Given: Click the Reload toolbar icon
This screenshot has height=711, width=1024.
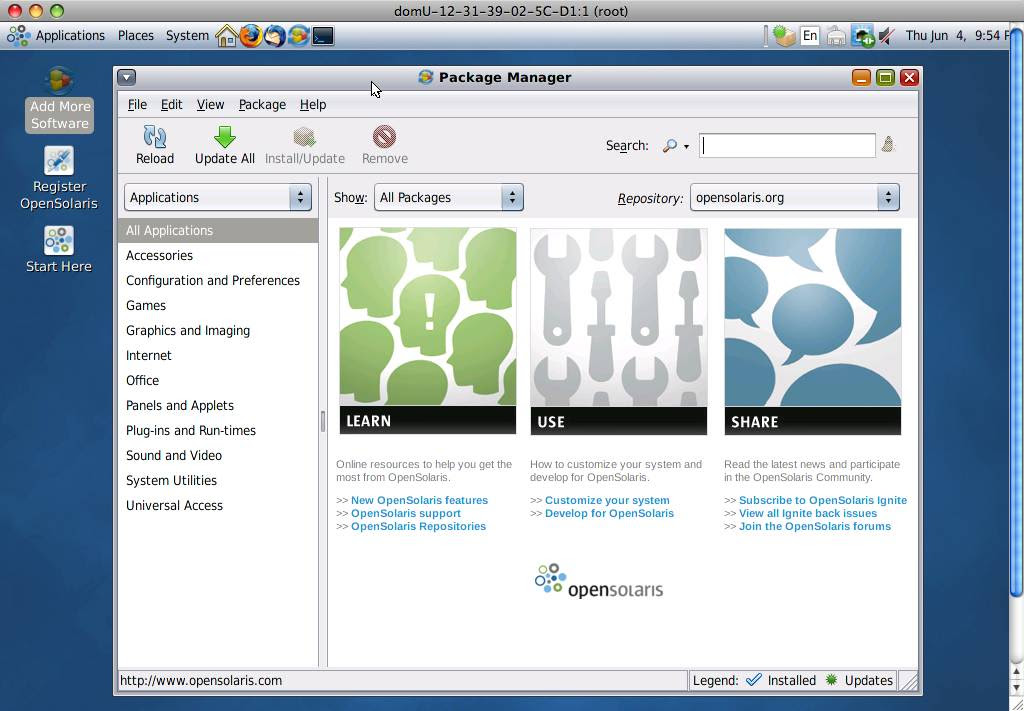Looking at the screenshot, I should [x=155, y=136].
